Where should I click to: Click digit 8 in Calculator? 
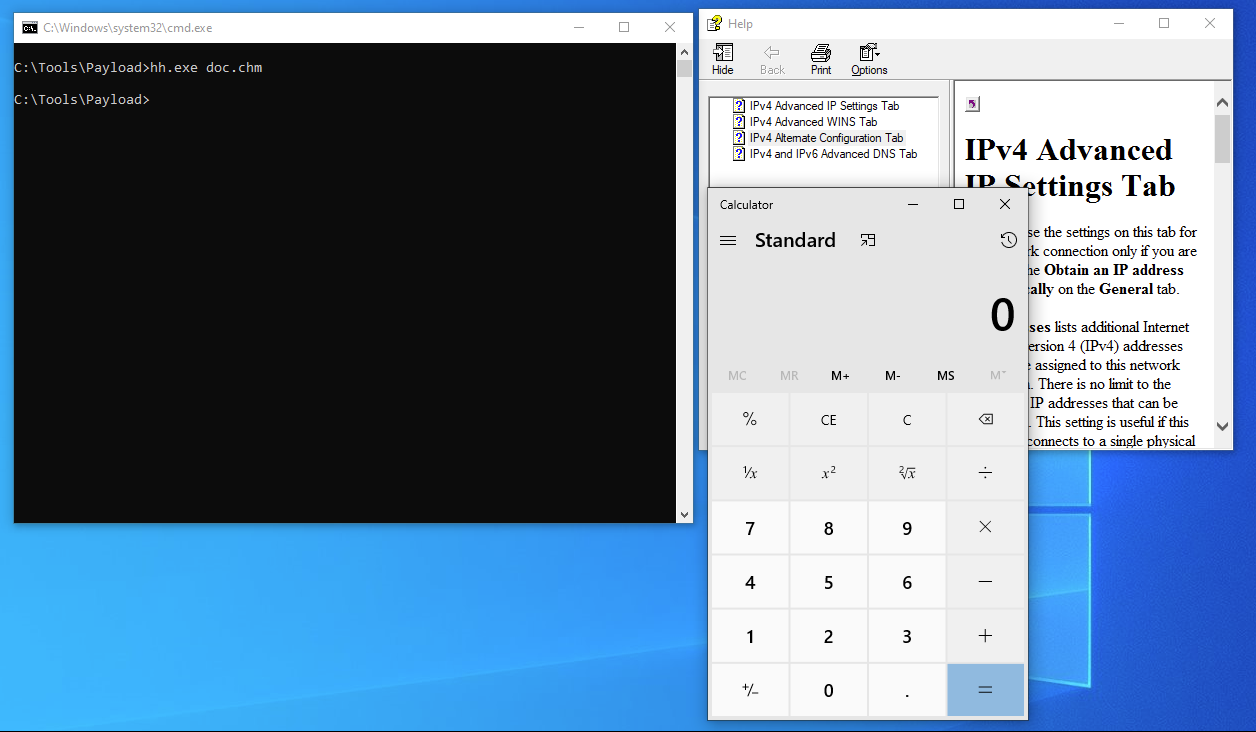[x=828, y=528]
